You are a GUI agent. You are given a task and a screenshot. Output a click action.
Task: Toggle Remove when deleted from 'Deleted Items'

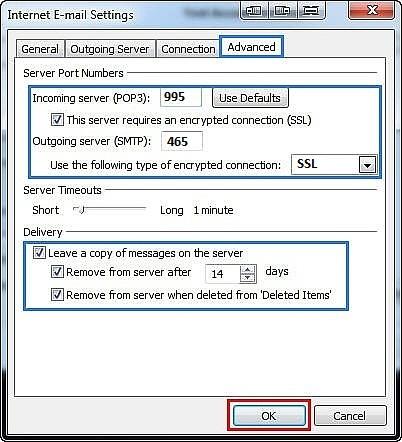(x=57, y=295)
